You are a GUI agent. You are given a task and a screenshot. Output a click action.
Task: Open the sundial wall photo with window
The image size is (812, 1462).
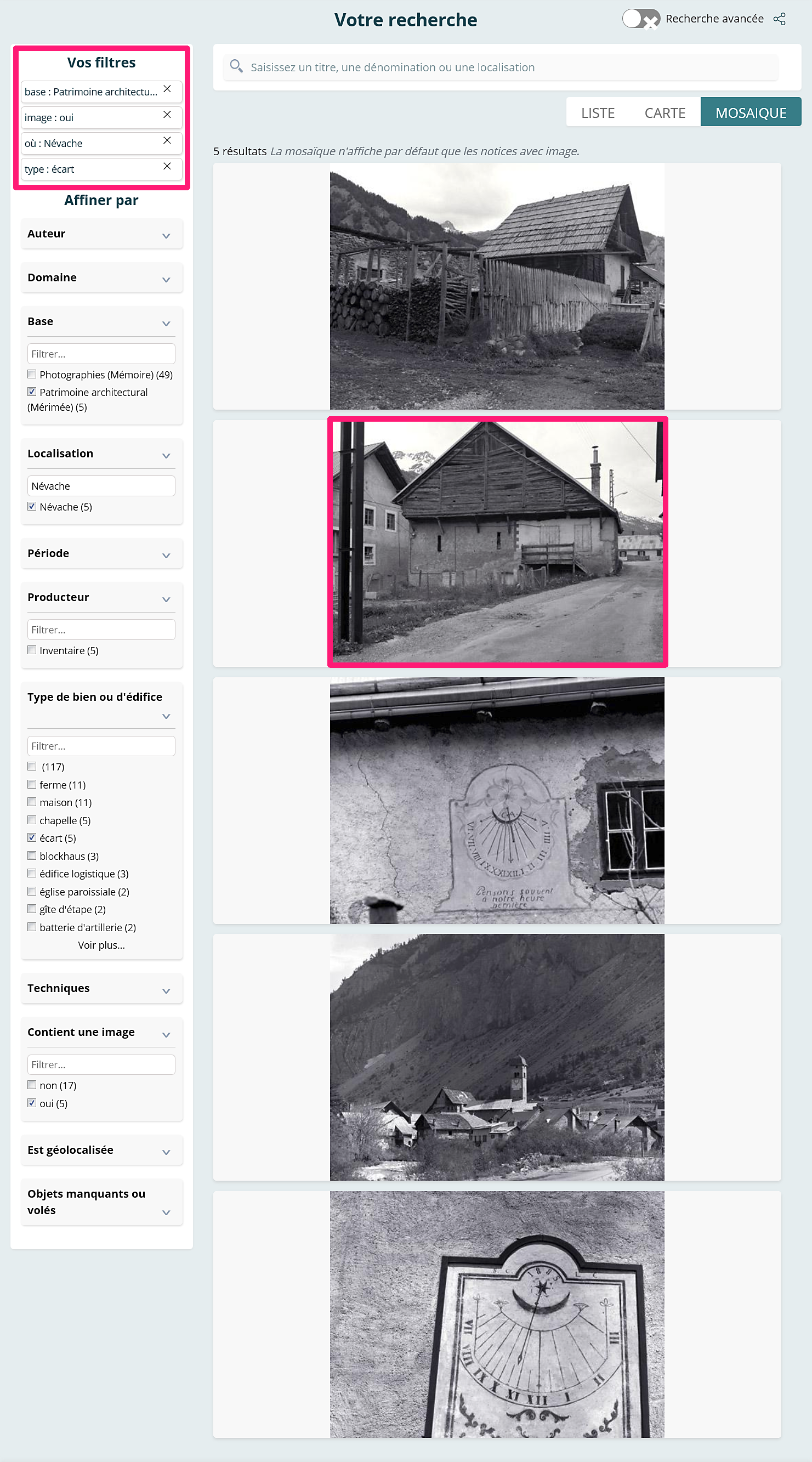pos(497,800)
